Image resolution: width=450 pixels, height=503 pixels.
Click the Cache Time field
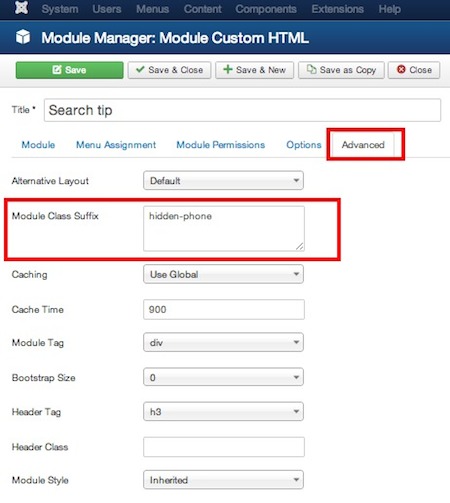click(x=224, y=309)
